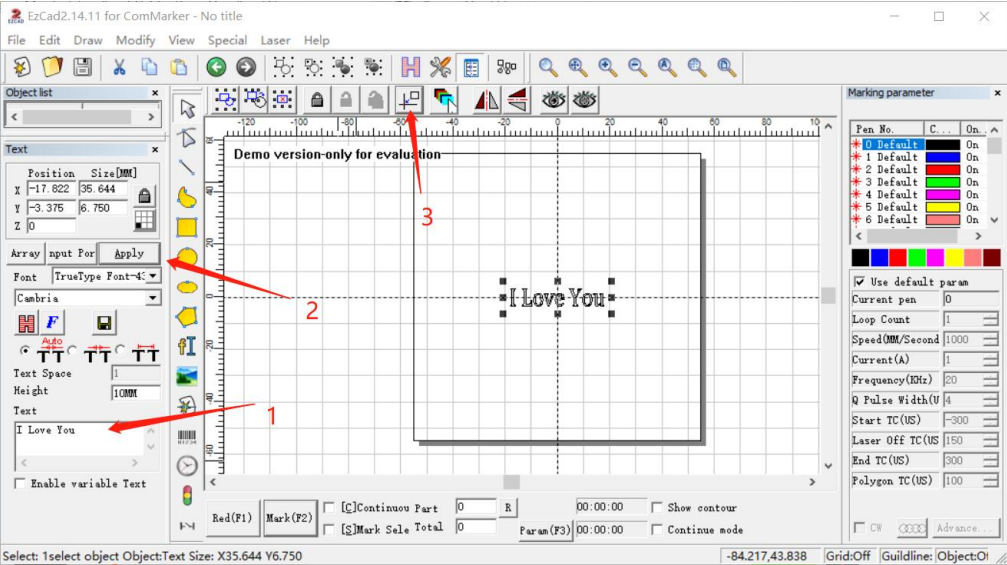The image size is (1007, 565).
Task: Toggle Use default param checkbox
Action: [x=860, y=282]
